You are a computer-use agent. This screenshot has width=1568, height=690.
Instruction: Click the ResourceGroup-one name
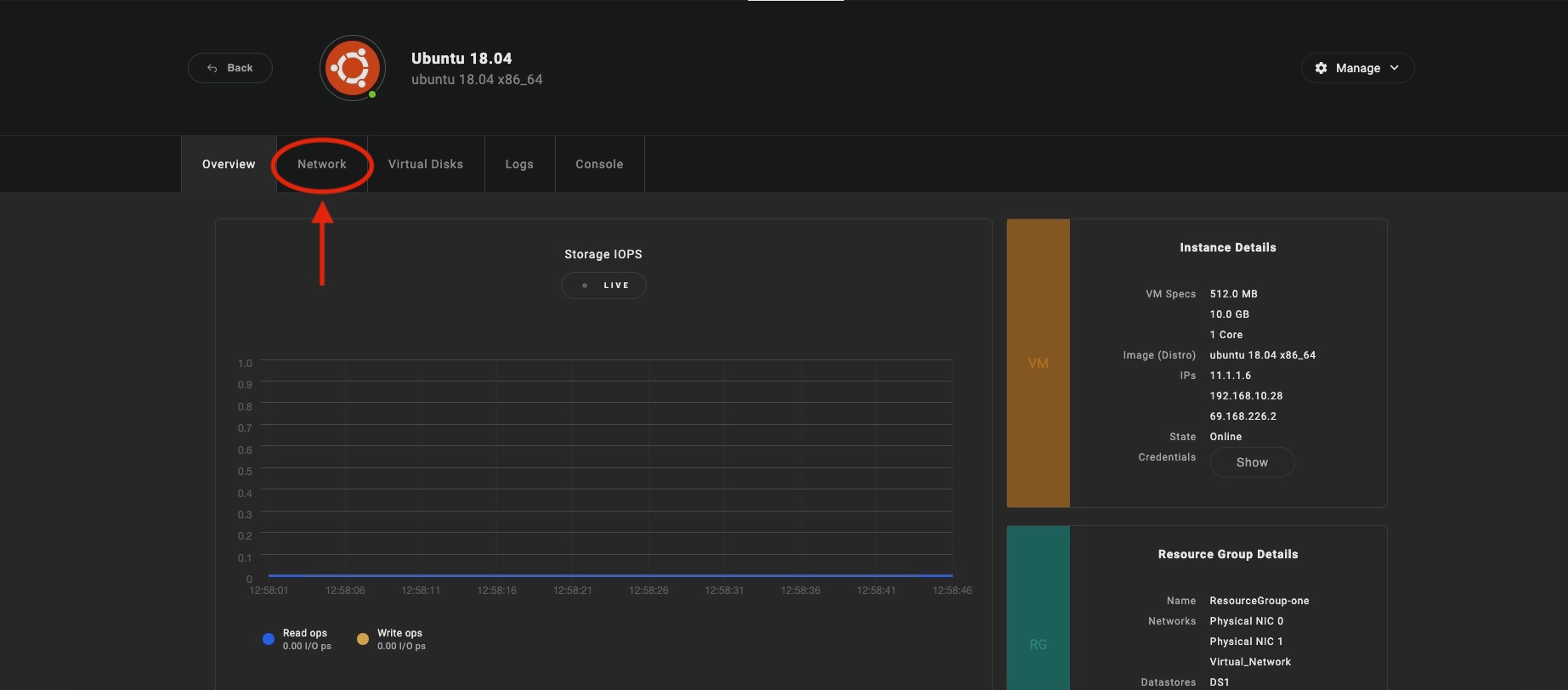[x=1259, y=601]
